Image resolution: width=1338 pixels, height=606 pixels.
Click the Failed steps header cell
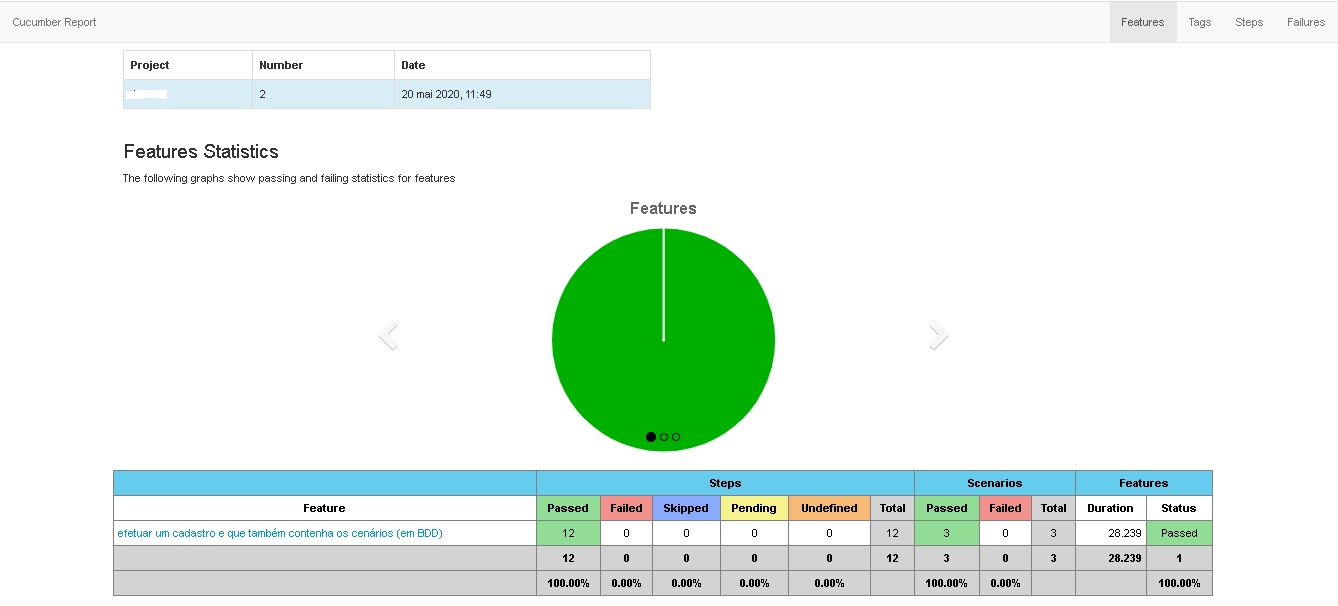click(626, 508)
